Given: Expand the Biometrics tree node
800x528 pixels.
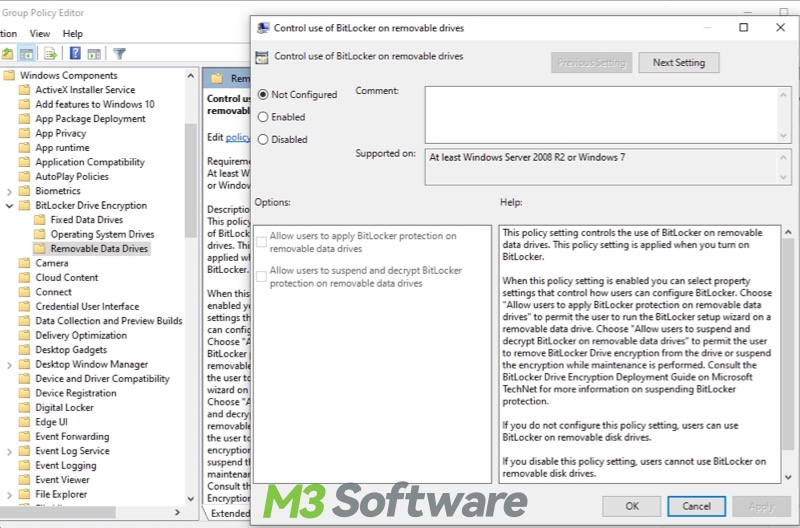Looking at the screenshot, I should coord(9,191).
